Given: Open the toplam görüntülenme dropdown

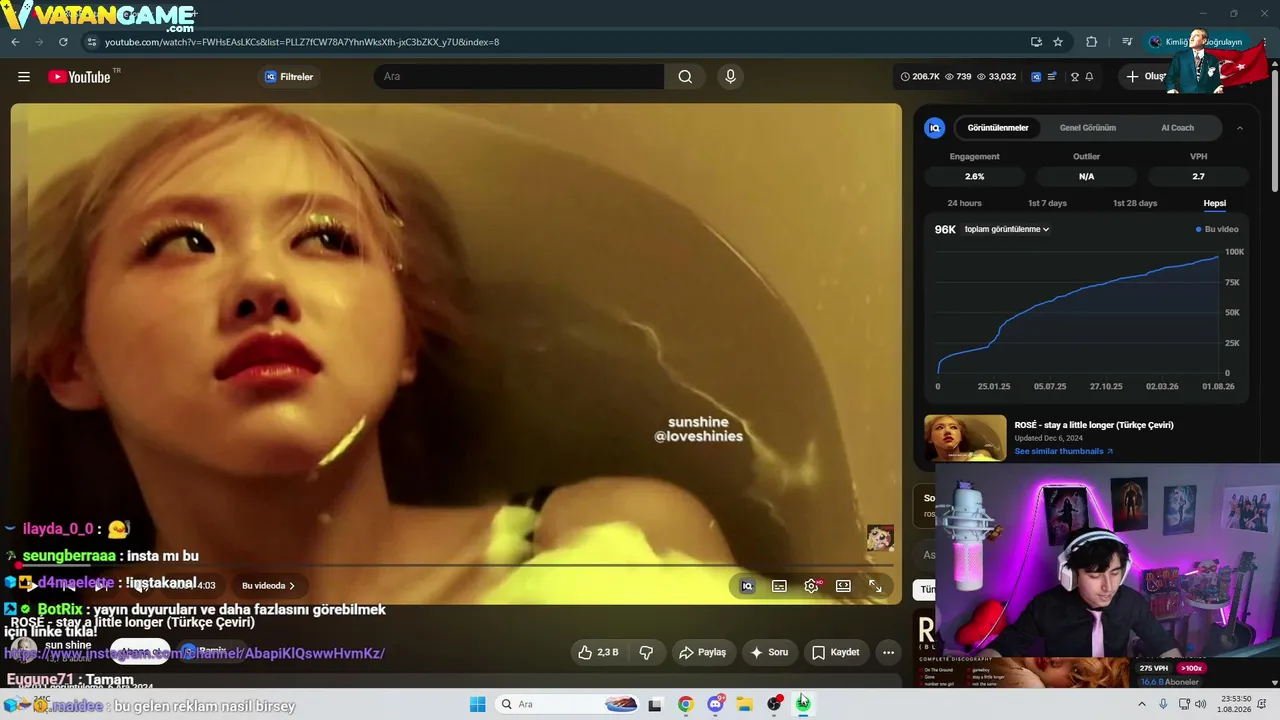Looking at the screenshot, I should [x=1007, y=229].
